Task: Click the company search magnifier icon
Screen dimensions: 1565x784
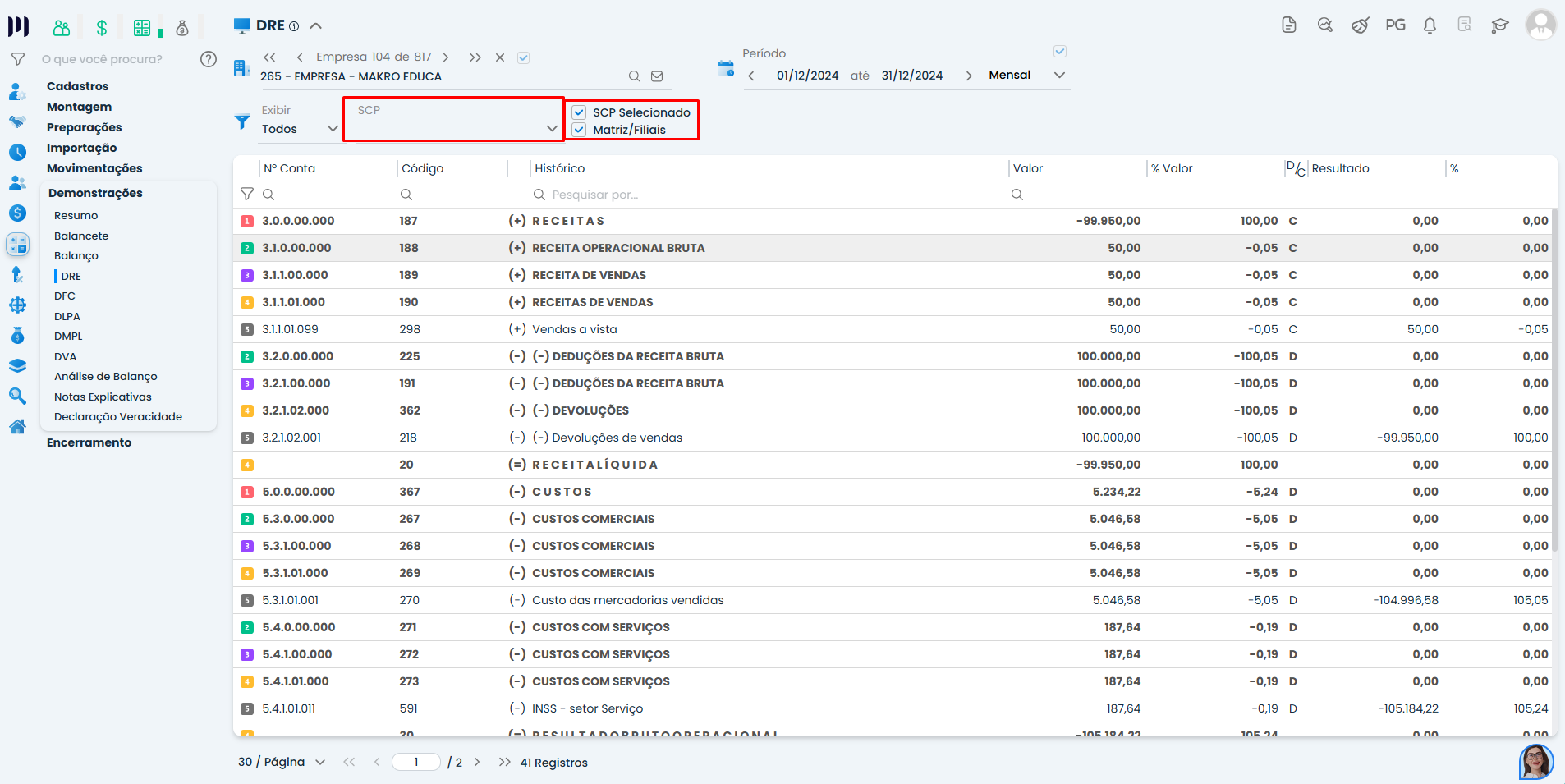Action: [634, 76]
